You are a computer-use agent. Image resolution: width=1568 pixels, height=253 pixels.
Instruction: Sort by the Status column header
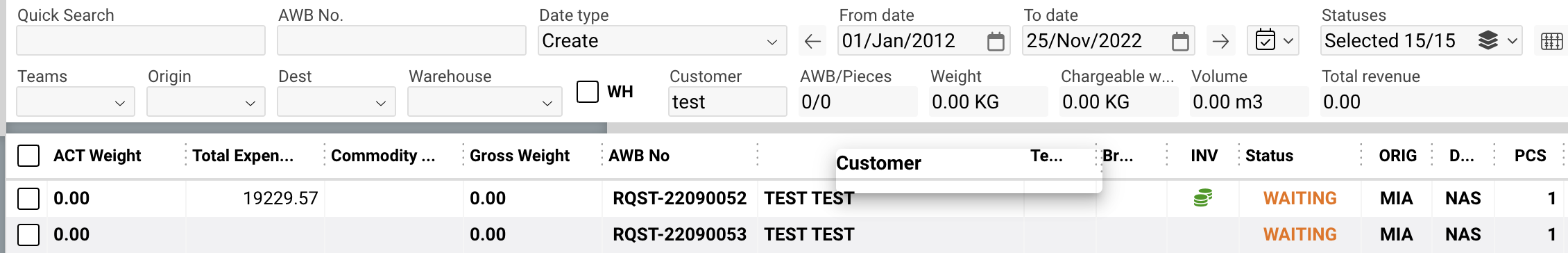pos(1269,156)
